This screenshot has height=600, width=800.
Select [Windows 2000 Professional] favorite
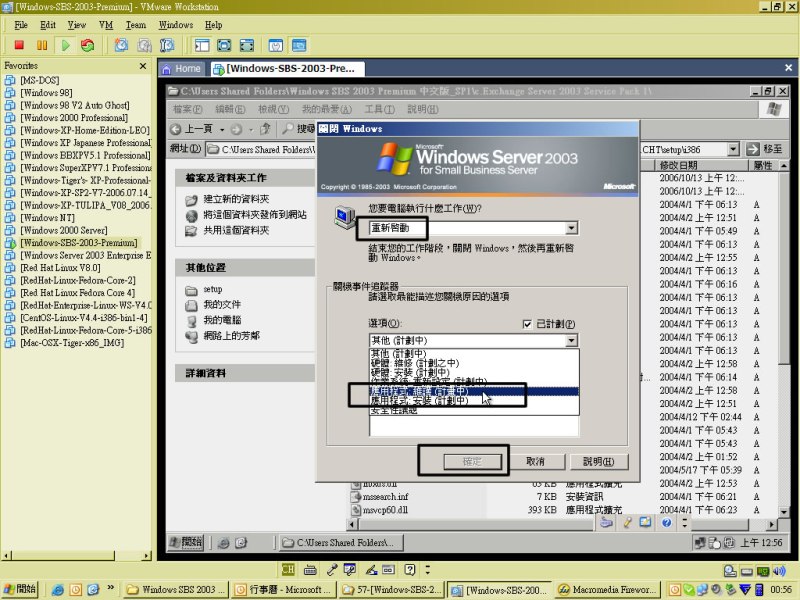tap(73, 118)
